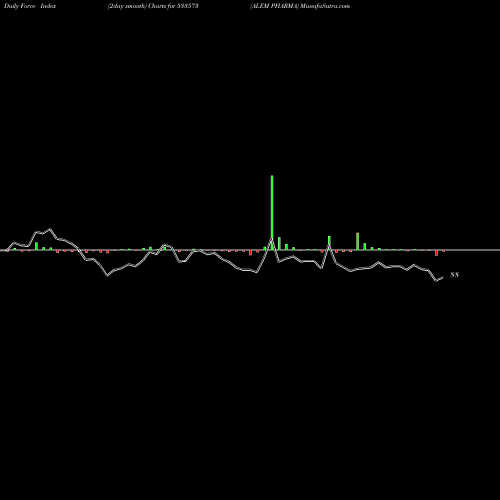Click the '(2day smooth) Charts for 533573' text
The width and height of the screenshot is (500, 500).
coord(153,6)
